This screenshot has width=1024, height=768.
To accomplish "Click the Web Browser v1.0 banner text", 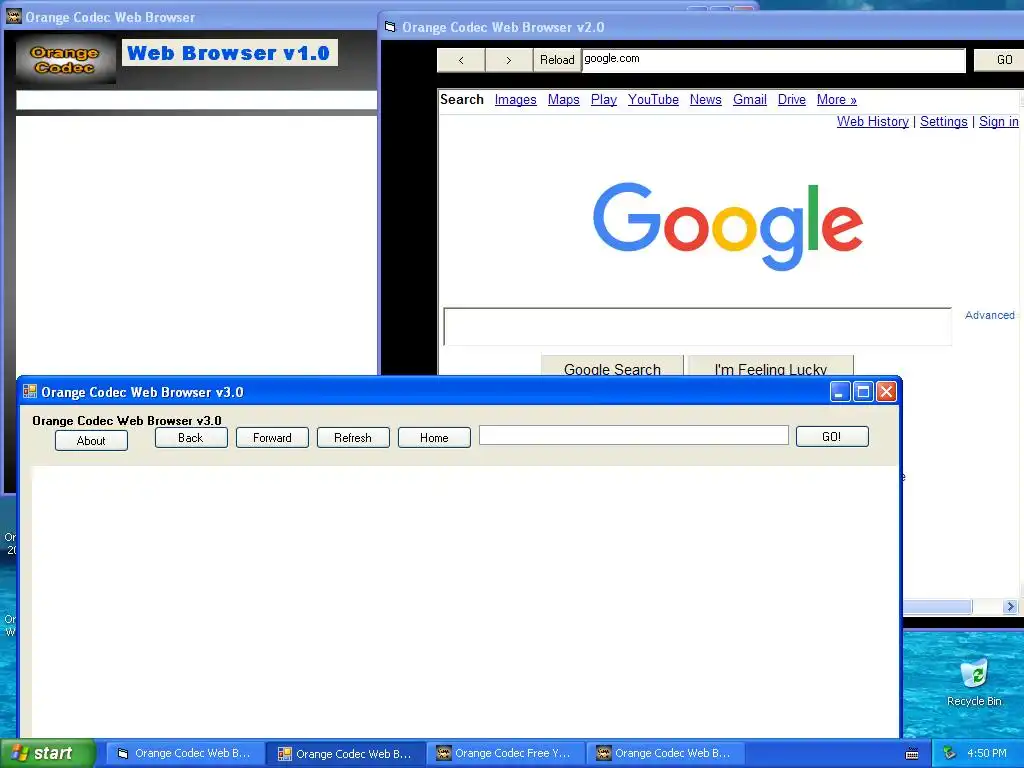I will point(229,53).
